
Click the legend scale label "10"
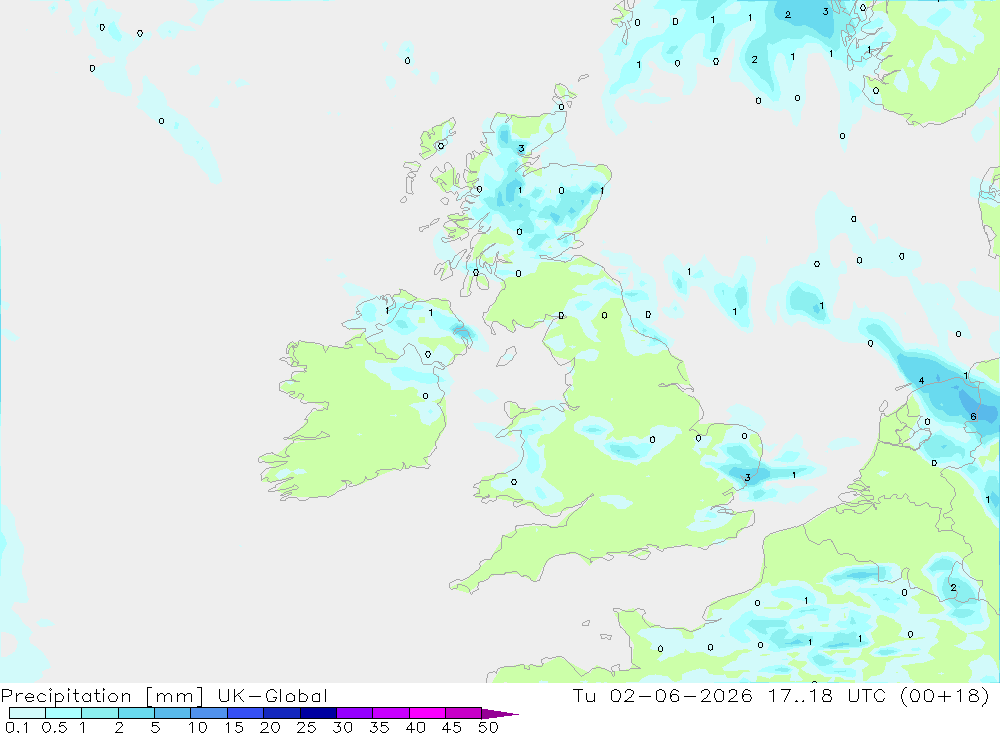pos(198,727)
